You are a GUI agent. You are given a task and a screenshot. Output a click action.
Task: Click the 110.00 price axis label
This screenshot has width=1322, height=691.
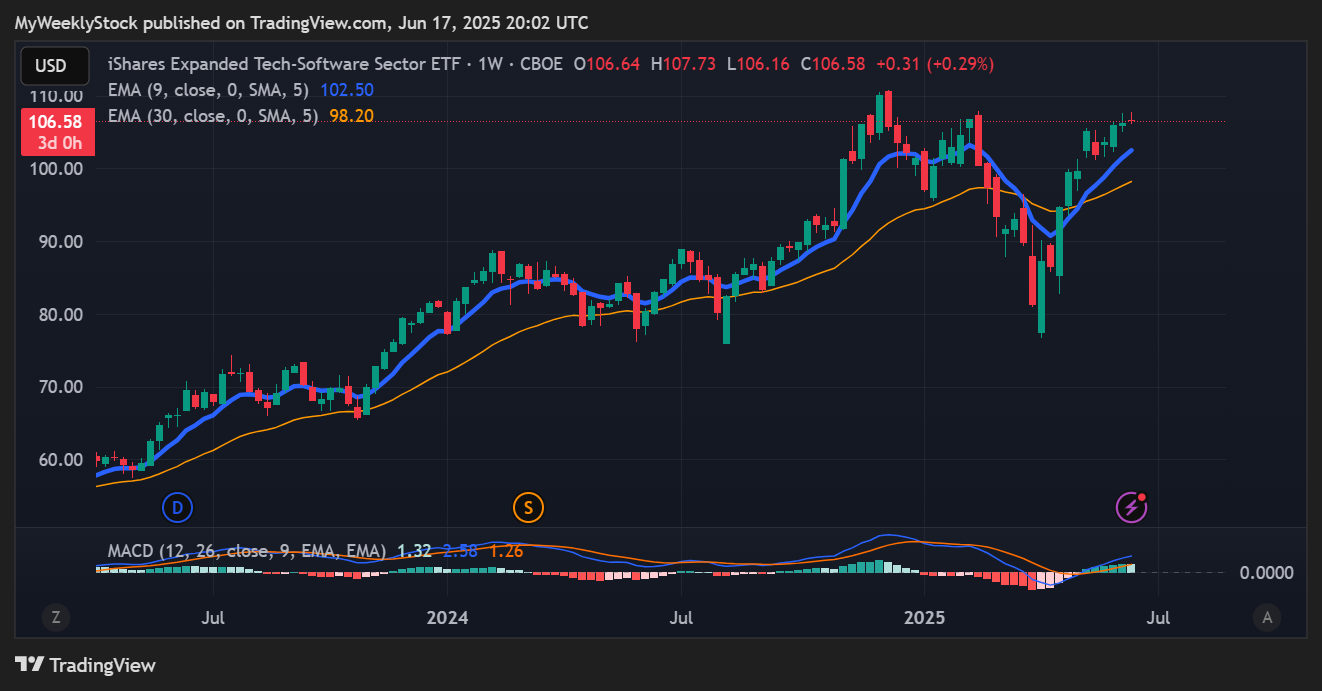[58, 96]
